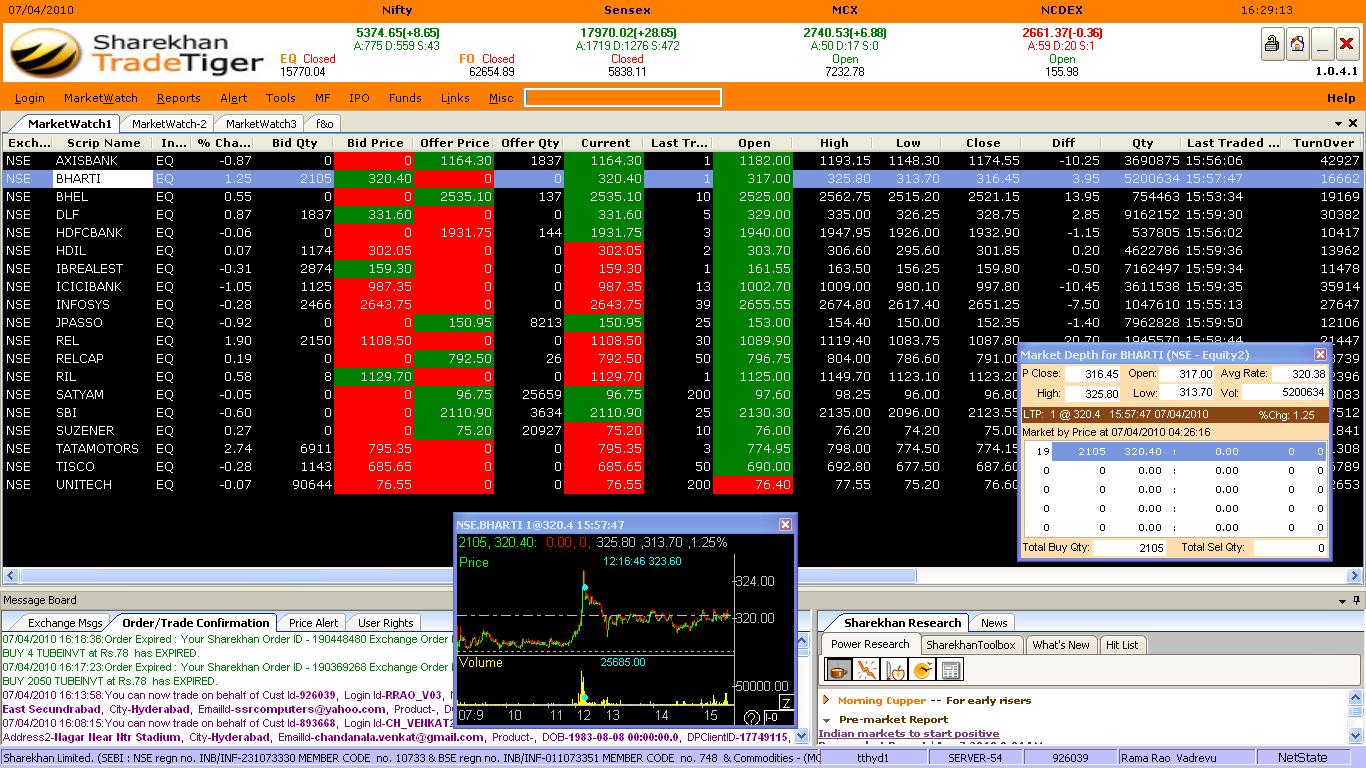This screenshot has width=1366, height=768.
Task: Expand the Pre-market Report entry
Action: pyautogui.click(x=828, y=719)
